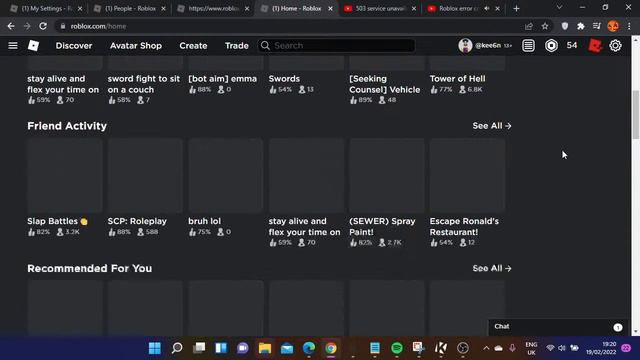Open the media control playlist icon
The height and width of the screenshot is (360, 640).
(x=596, y=26)
